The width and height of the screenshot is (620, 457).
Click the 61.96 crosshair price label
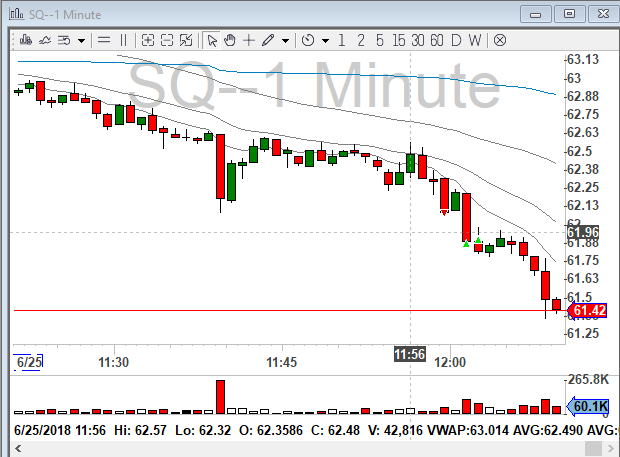pyautogui.click(x=583, y=232)
